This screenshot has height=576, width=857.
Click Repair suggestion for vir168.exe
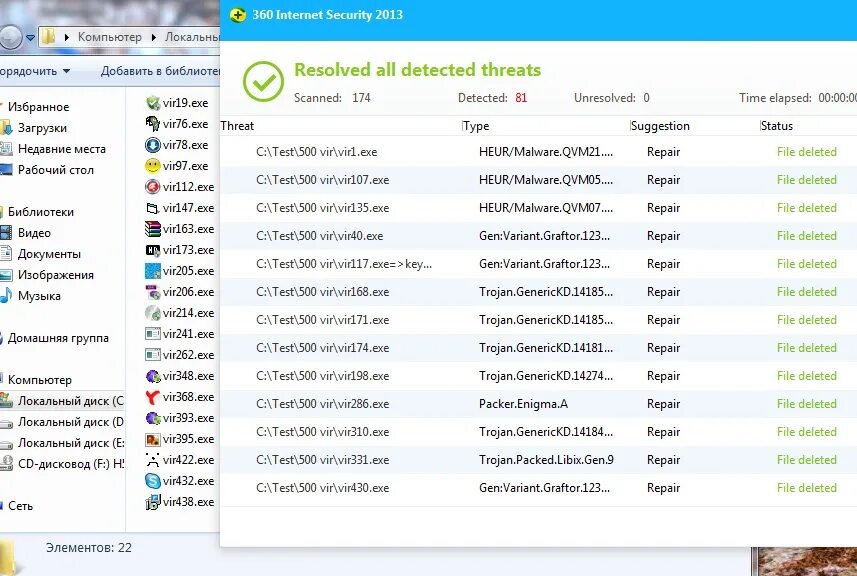point(663,292)
